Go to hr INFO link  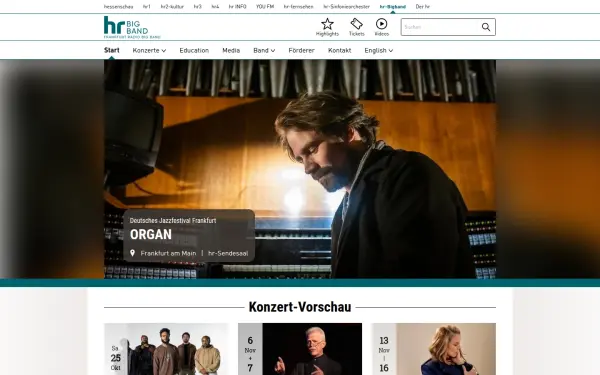pos(238,7)
